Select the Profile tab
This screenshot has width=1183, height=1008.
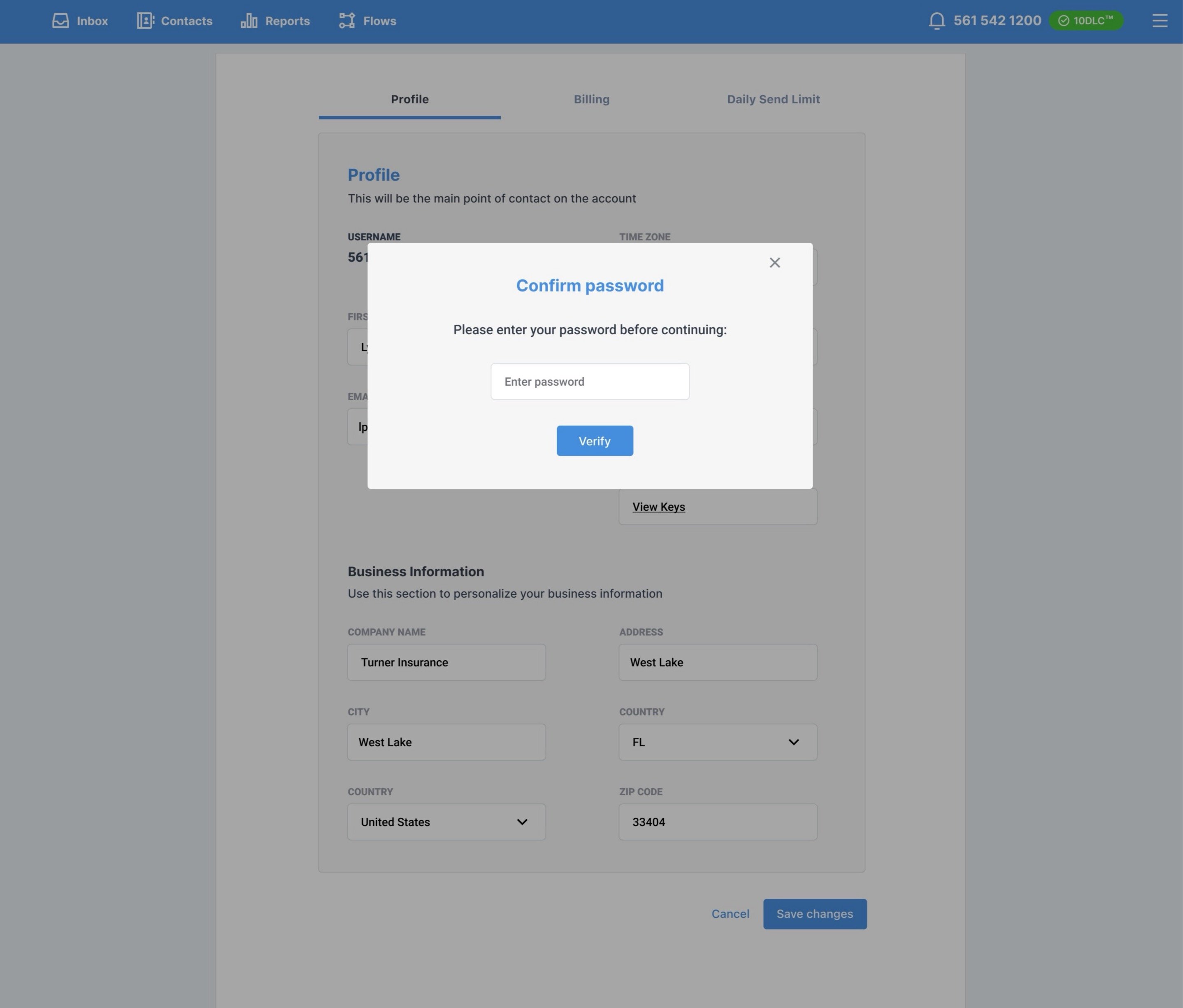point(409,99)
